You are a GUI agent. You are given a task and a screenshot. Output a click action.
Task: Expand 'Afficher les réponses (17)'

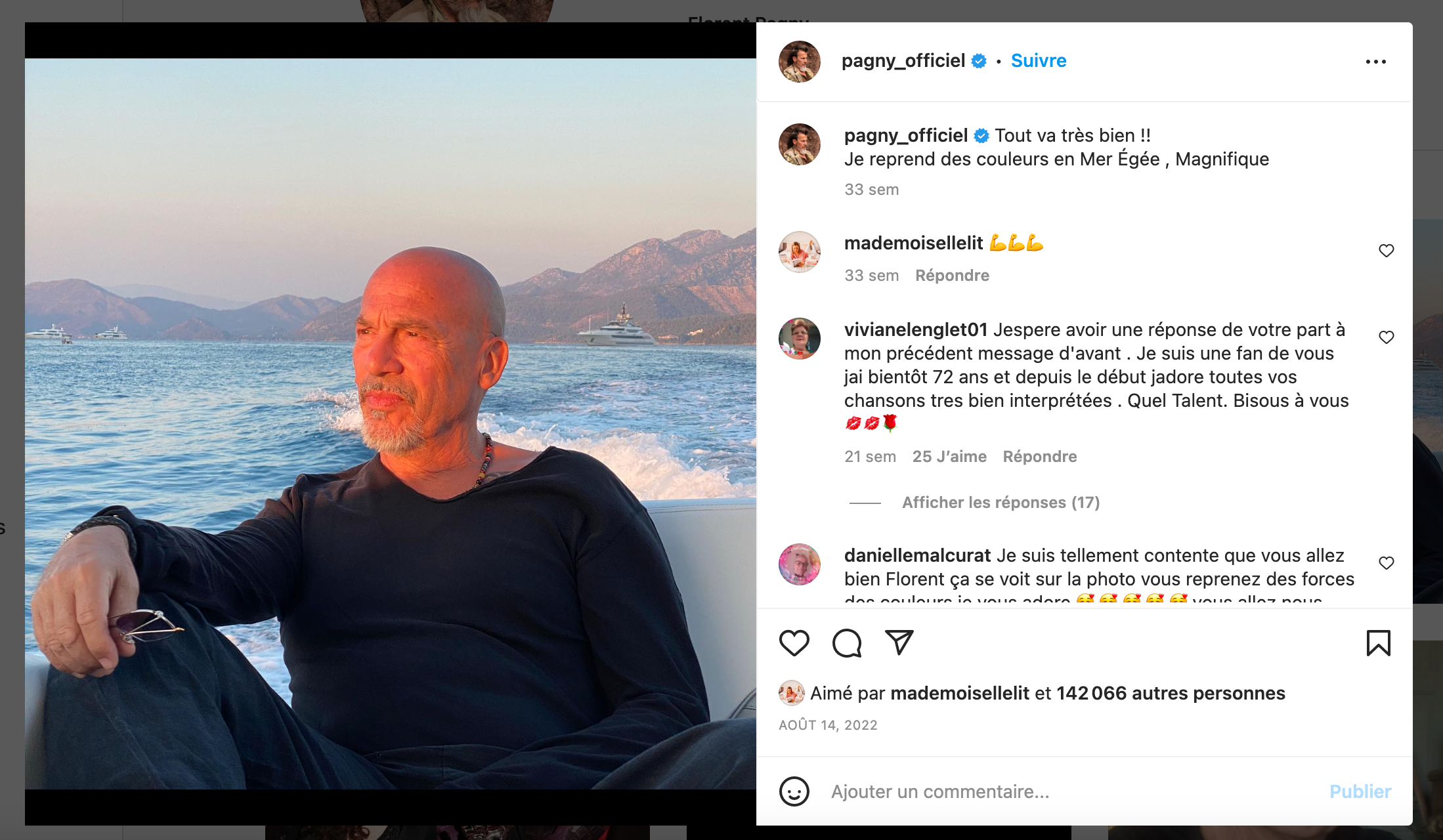pos(1000,503)
